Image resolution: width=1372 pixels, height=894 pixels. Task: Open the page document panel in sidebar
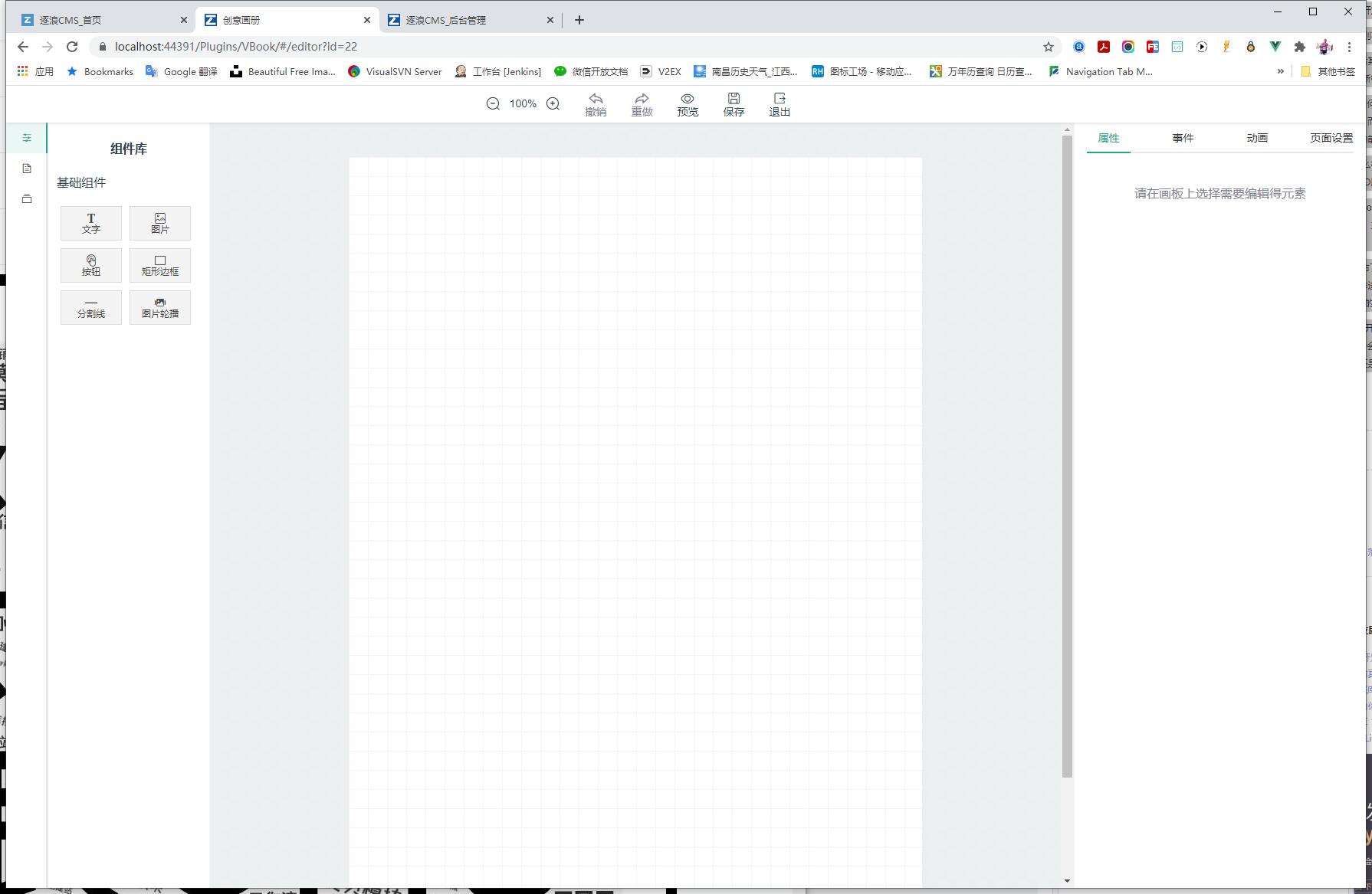click(27, 169)
